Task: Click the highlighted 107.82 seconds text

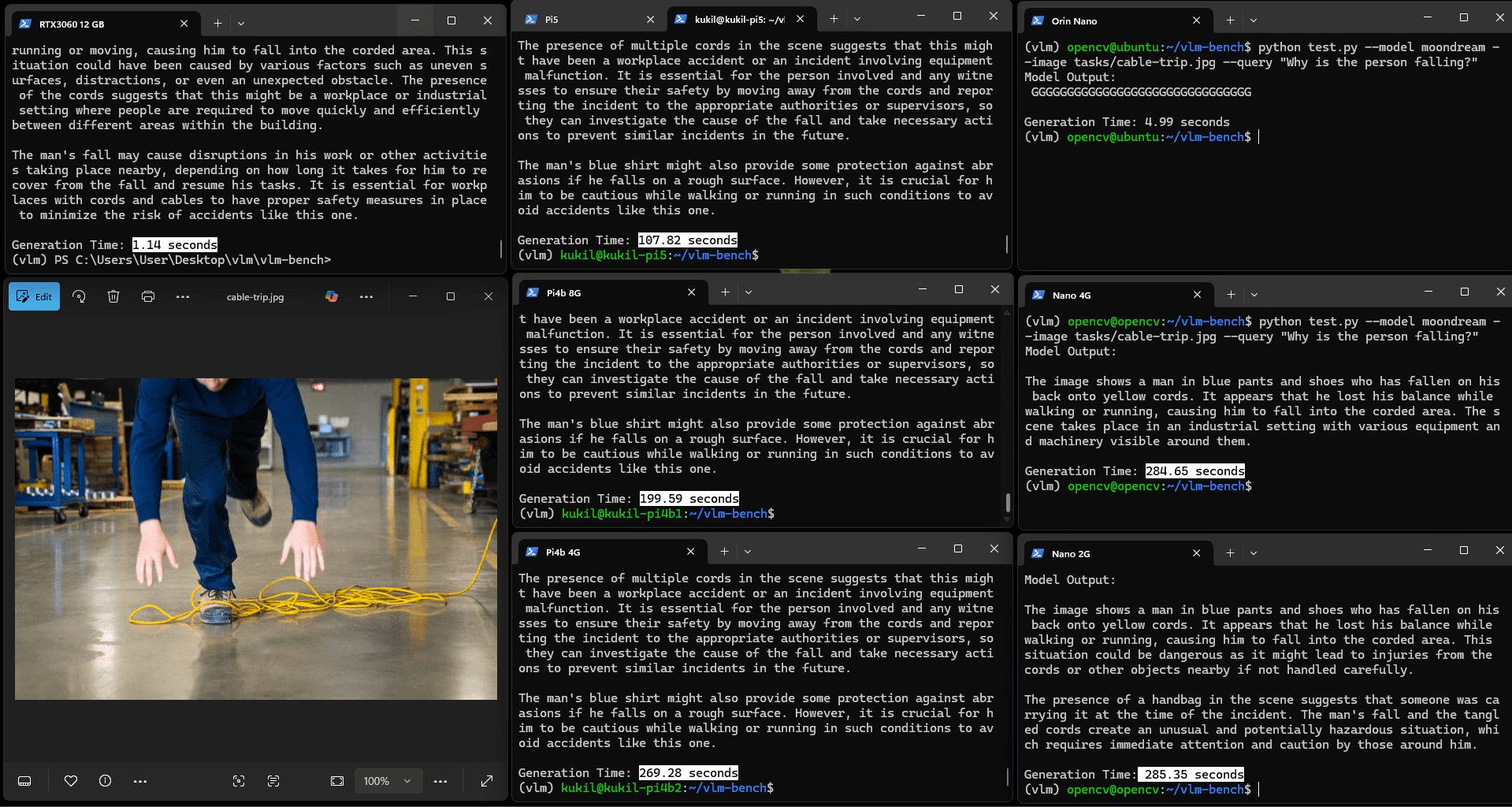Action: 688,240
